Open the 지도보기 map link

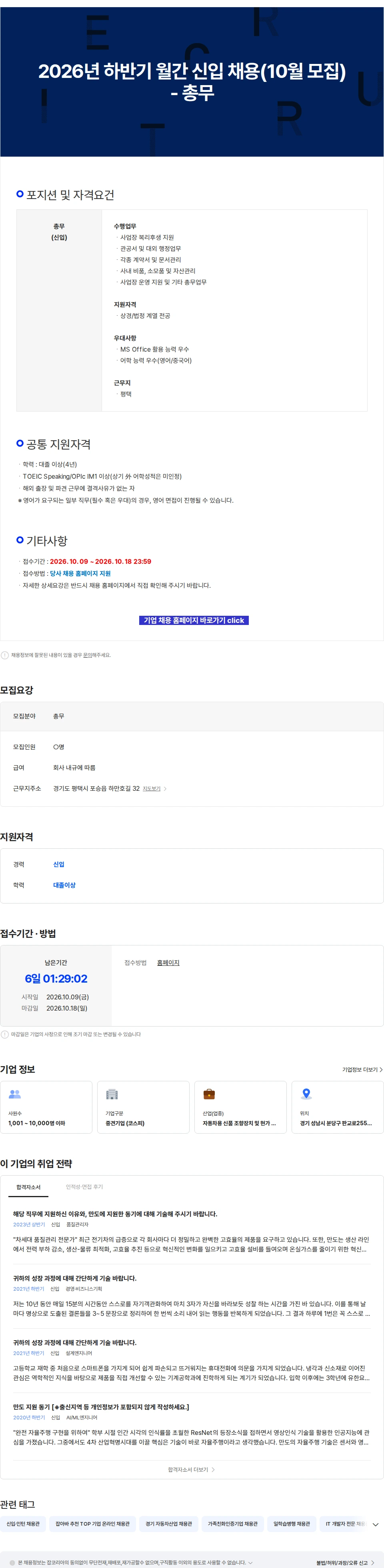tap(151, 788)
